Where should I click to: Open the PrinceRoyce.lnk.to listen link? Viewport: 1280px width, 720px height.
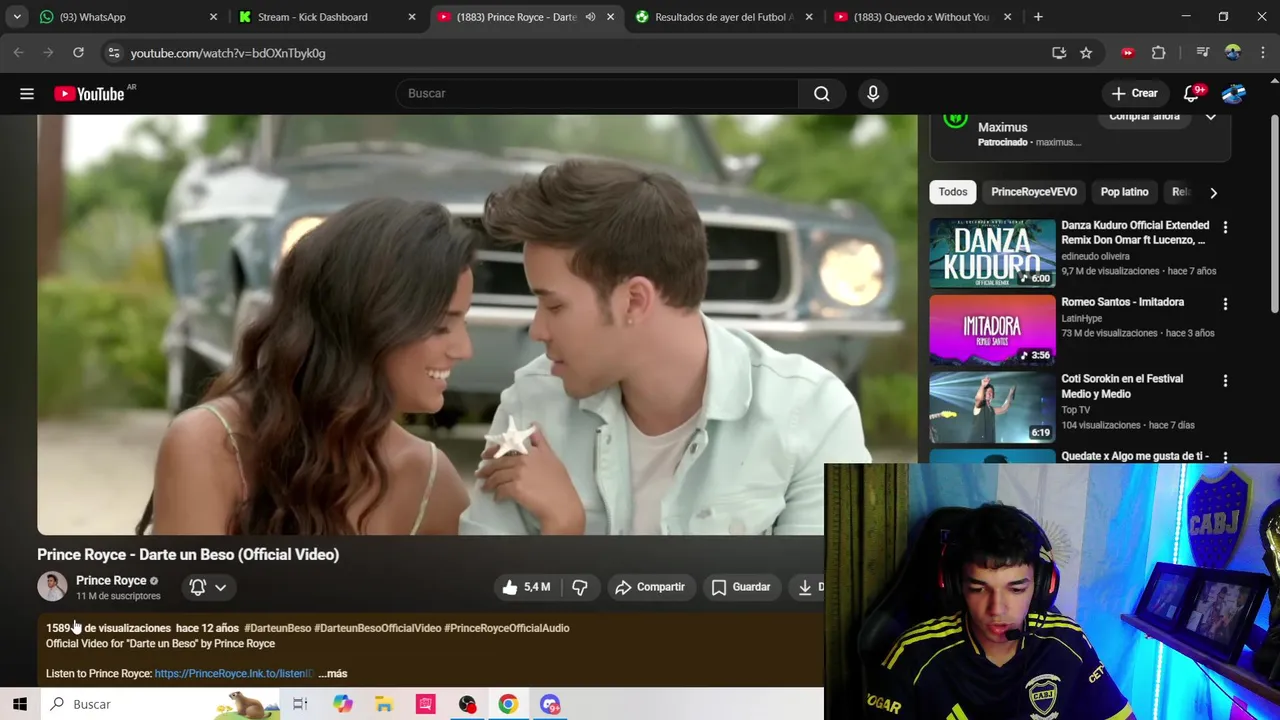234,674
